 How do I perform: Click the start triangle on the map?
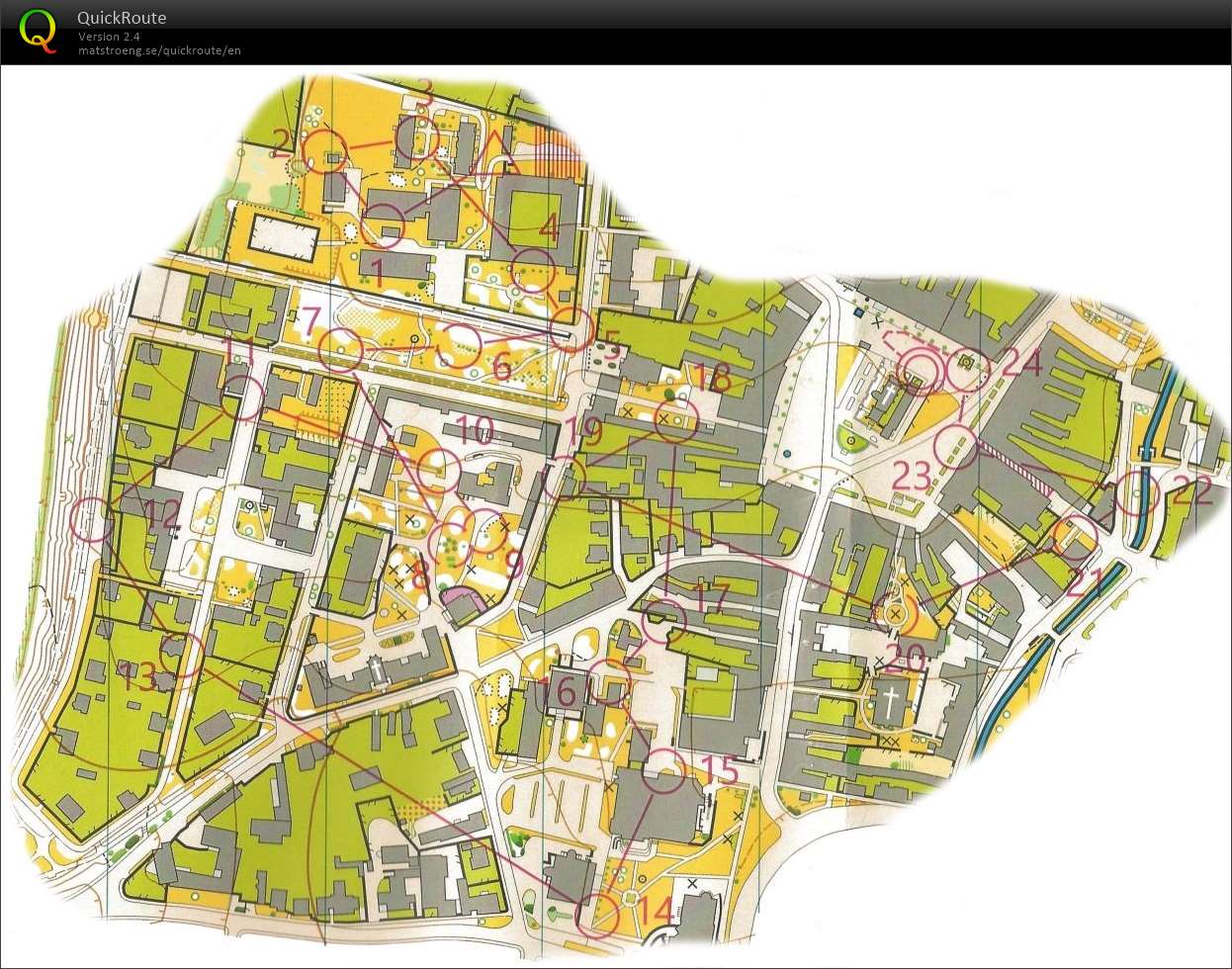495,152
